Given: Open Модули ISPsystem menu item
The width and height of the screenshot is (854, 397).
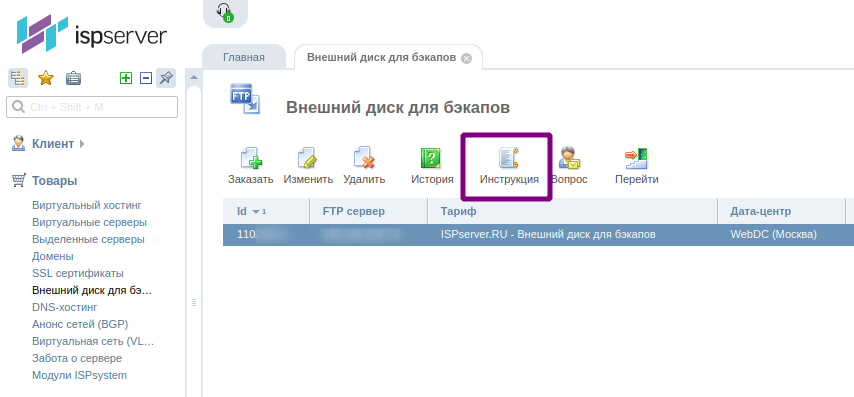Looking at the screenshot, I should pos(80,375).
